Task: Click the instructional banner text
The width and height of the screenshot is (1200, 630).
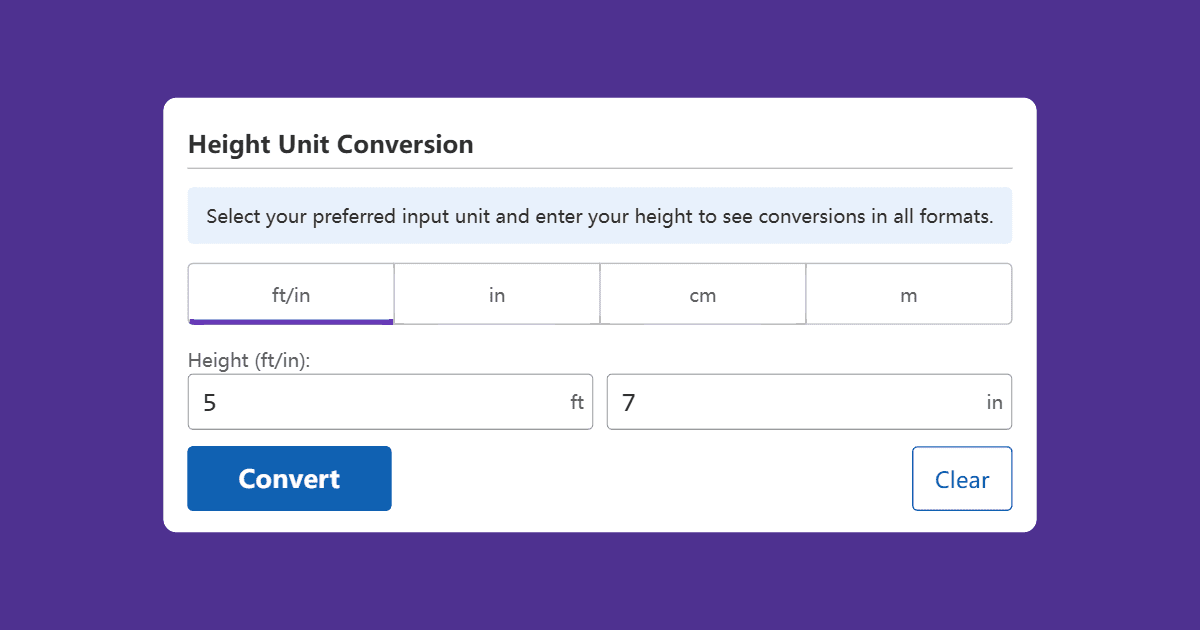Action: pos(600,215)
